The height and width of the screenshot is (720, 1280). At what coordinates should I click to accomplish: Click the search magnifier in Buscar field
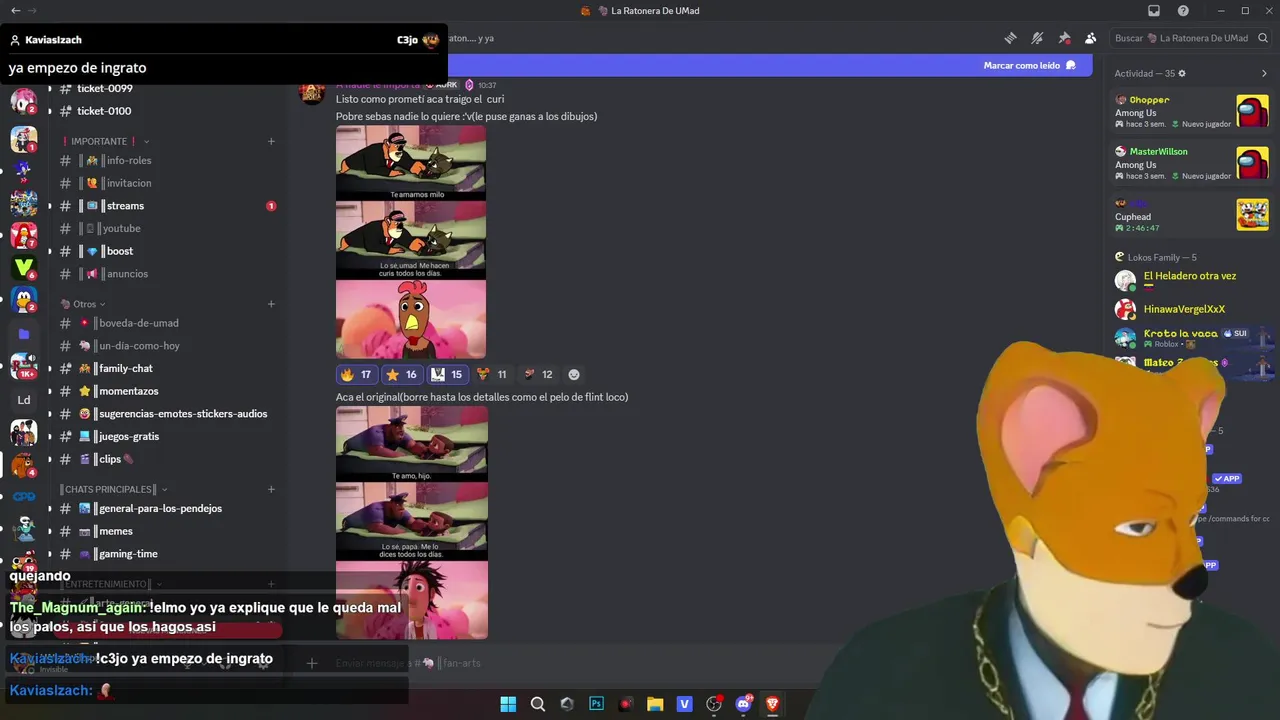pyautogui.click(x=1263, y=38)
